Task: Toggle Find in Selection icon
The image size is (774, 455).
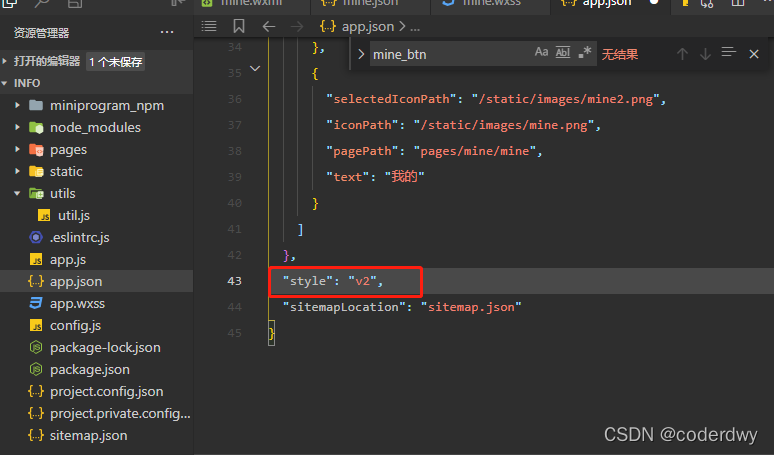Action: pos(729,52)
